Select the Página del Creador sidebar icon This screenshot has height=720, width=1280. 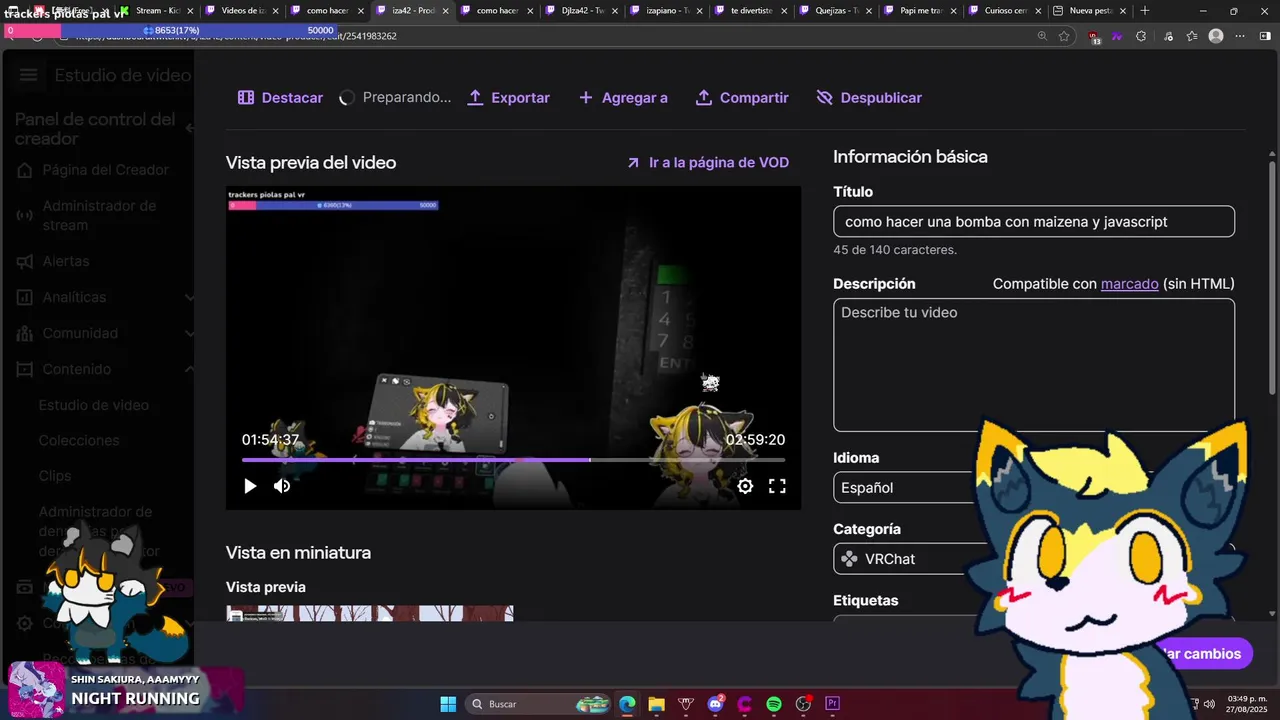[x=25, y=170]
